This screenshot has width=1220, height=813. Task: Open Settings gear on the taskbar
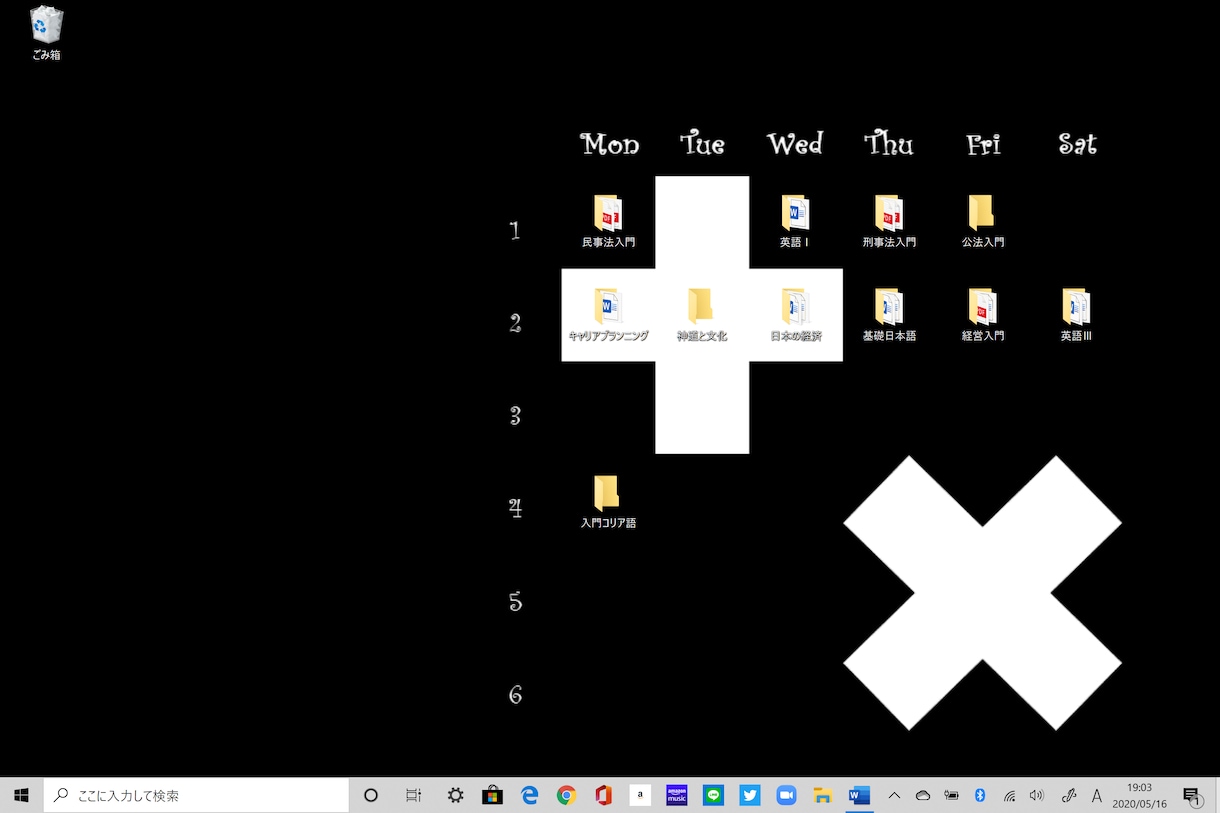click(455, 795)
